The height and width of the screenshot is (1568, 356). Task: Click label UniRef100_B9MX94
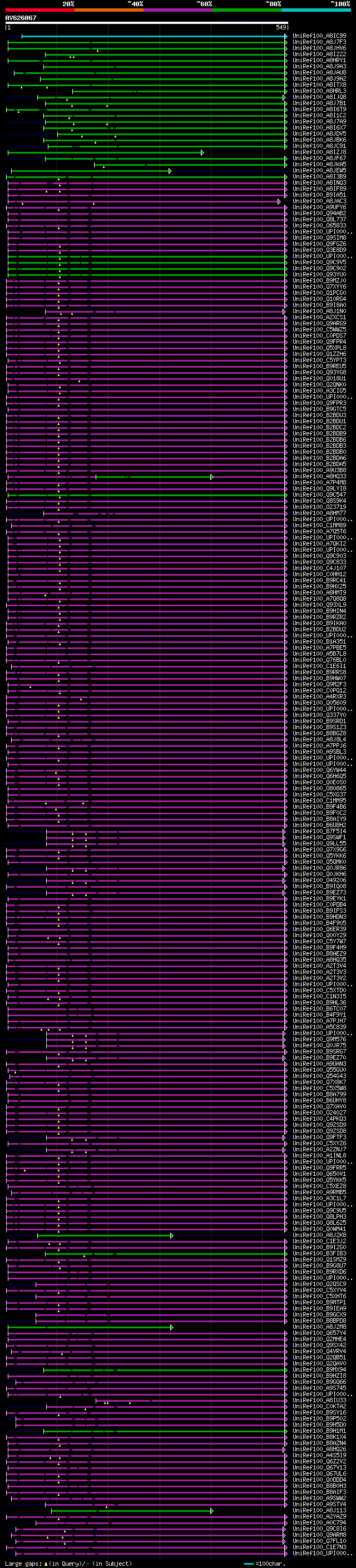[x=319, y=1369]
